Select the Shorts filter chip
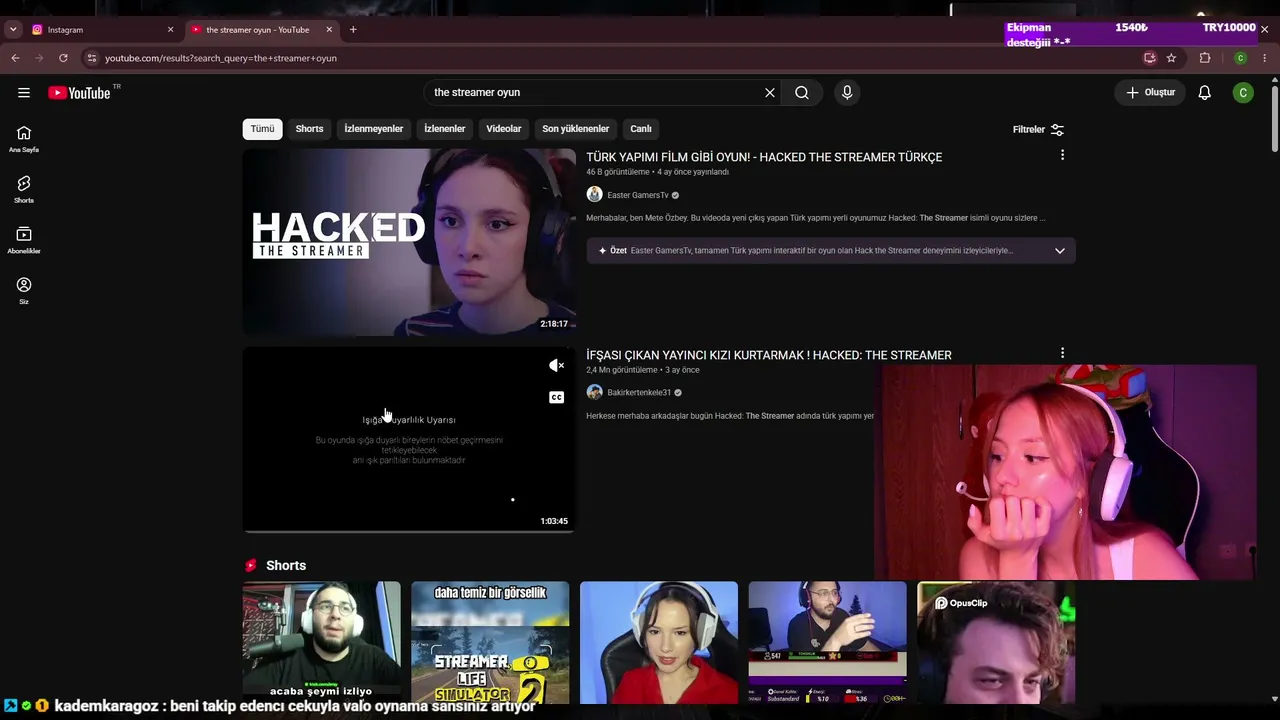 [x=309, y=129]
